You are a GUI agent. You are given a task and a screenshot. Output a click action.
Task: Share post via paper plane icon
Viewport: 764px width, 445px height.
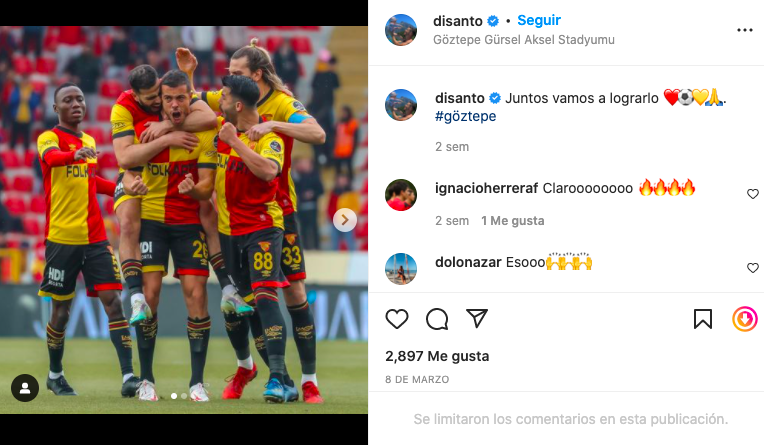point(477,318)
